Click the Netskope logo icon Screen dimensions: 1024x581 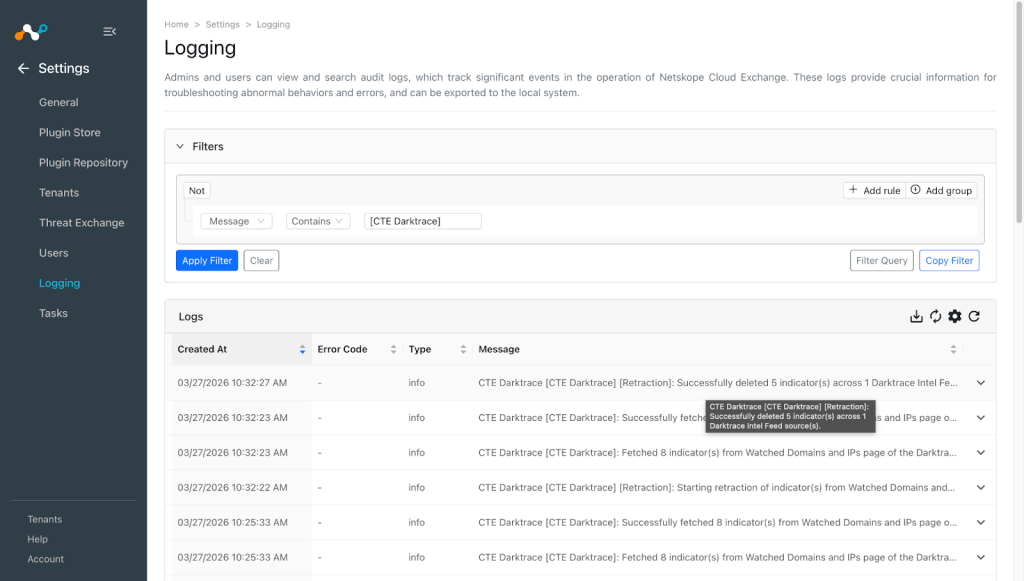click(x=31, y=31)
